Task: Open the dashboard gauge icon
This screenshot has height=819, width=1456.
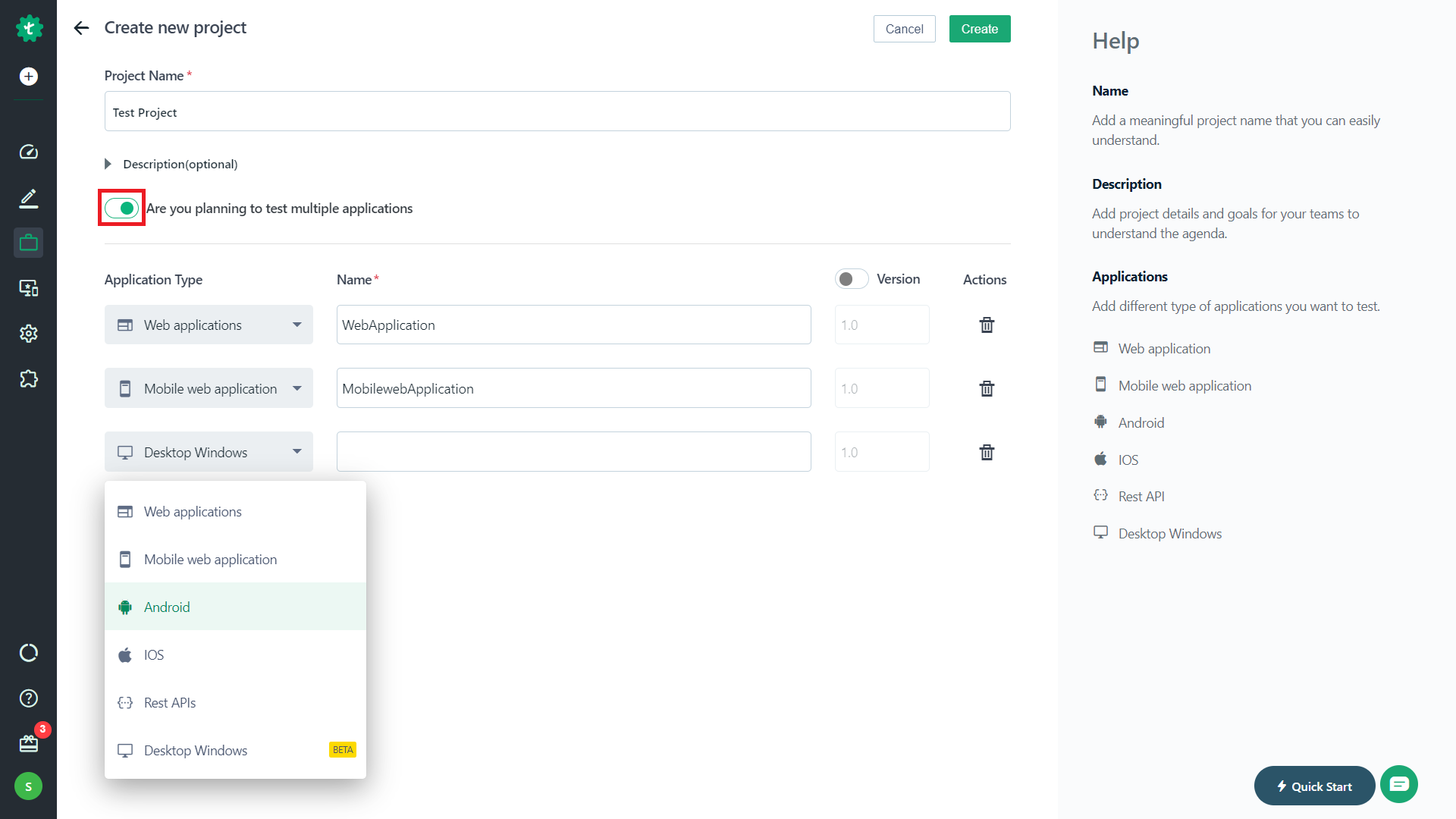Action: point(29,152)
